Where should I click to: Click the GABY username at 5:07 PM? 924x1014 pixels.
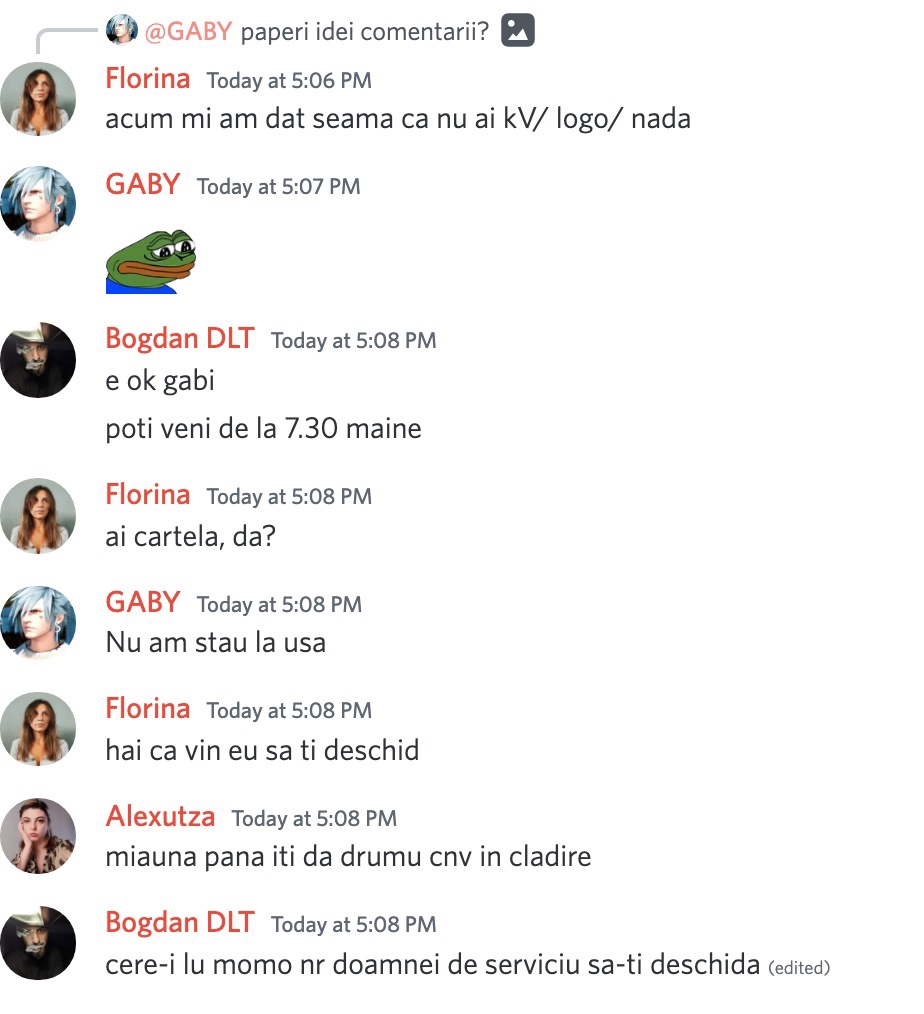[x=143, y=184]
